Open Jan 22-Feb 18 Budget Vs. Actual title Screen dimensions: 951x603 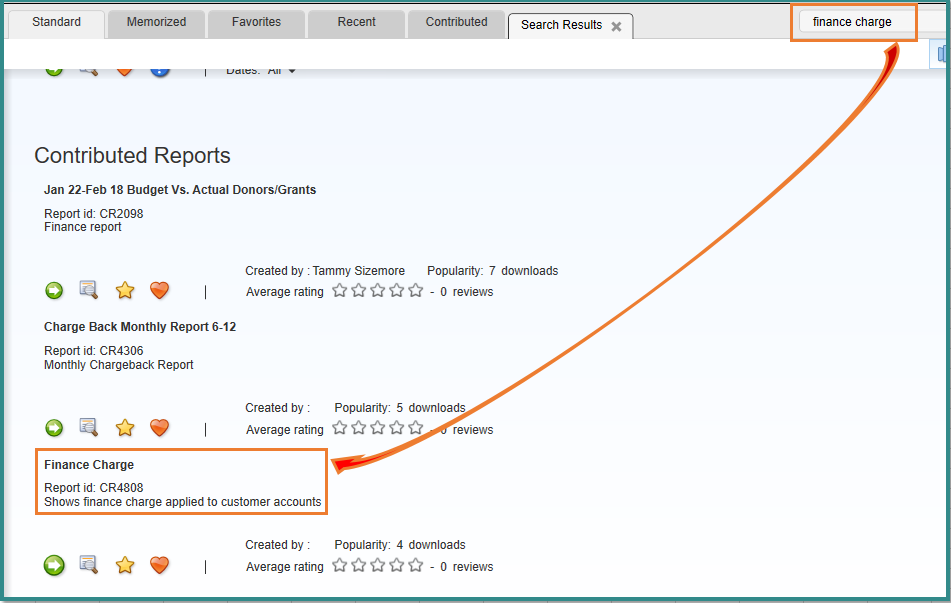pyautogui.click(x=180, y=190)
